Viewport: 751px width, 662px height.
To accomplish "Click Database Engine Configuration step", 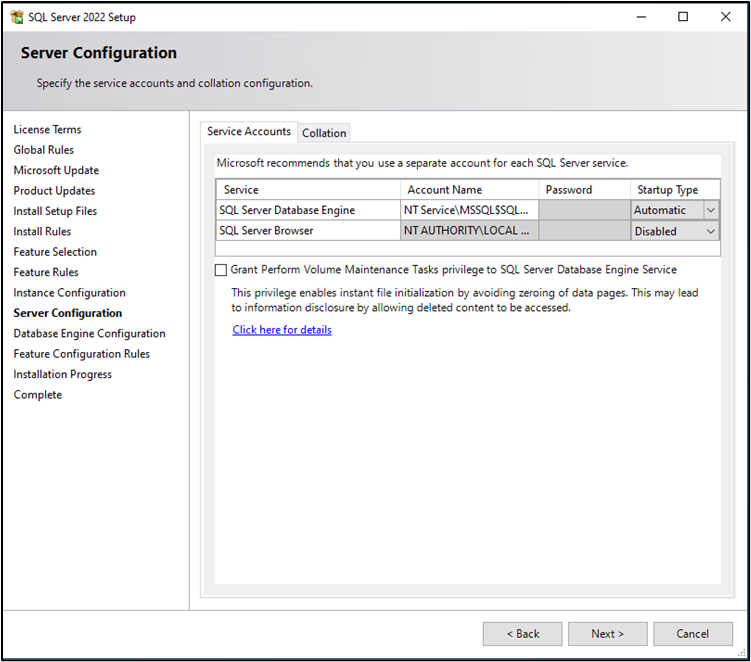I will (90, 333).
